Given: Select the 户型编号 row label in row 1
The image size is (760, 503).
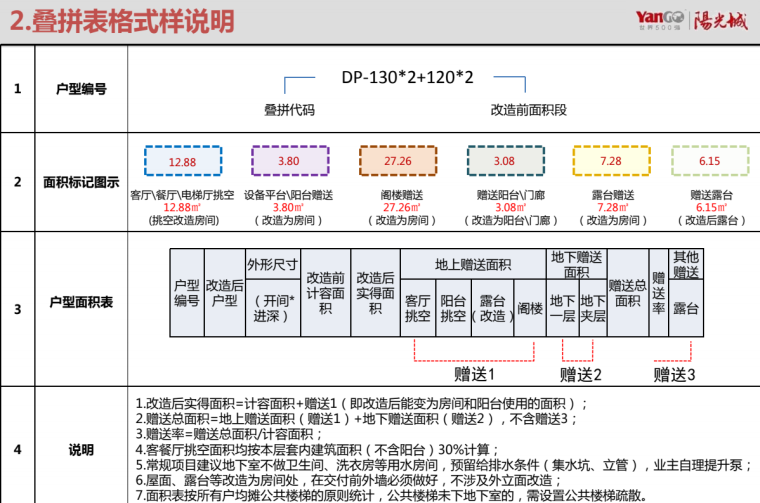Looking at the screenshot, I should (x=81, y=89).
